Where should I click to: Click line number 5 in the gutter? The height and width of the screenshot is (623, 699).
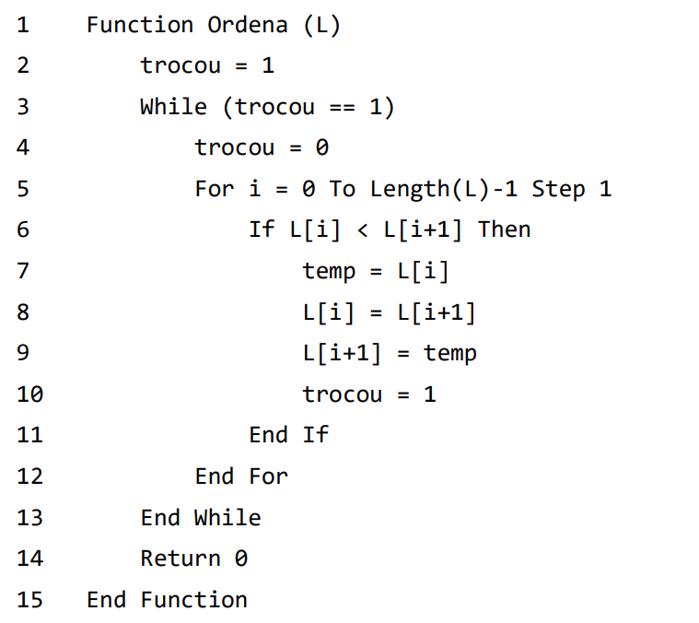tap(23, 189)
